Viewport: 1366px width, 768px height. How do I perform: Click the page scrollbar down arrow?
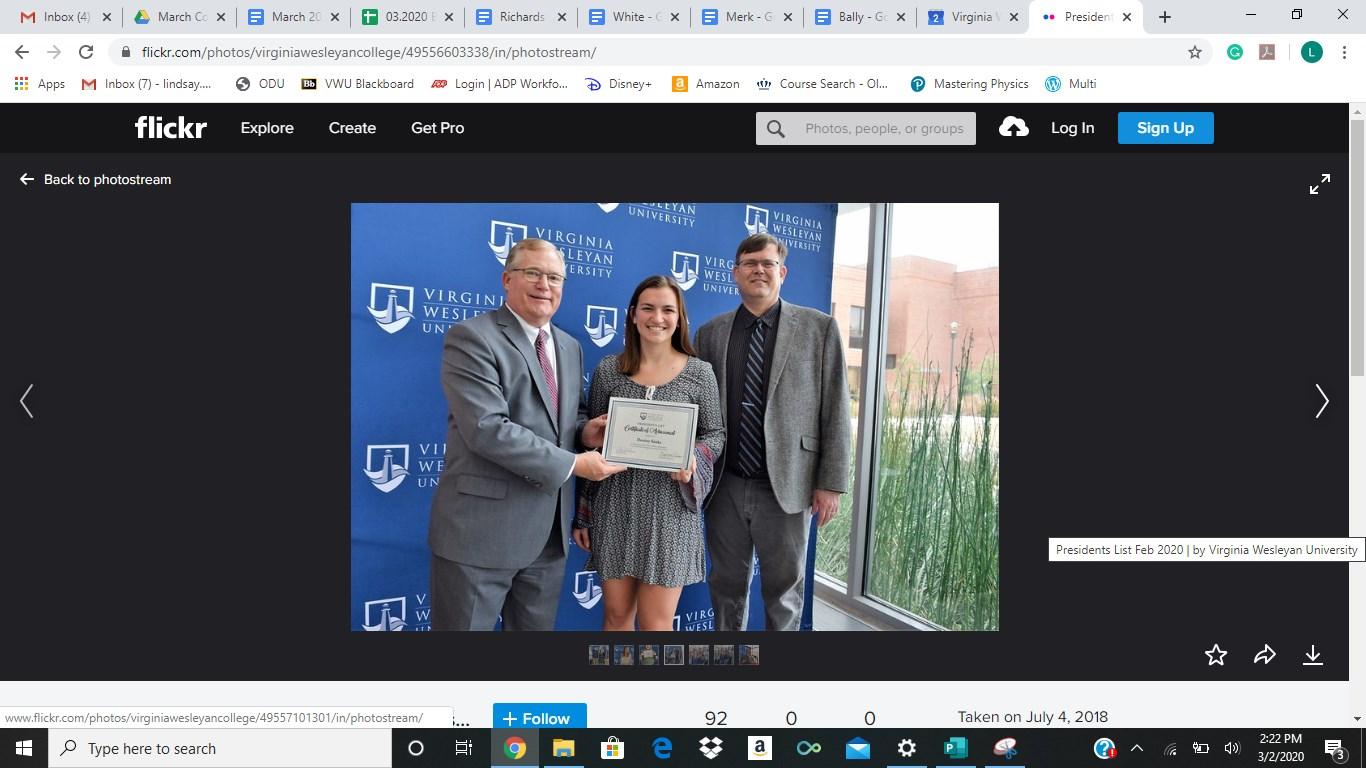(x=1357, y=718)
